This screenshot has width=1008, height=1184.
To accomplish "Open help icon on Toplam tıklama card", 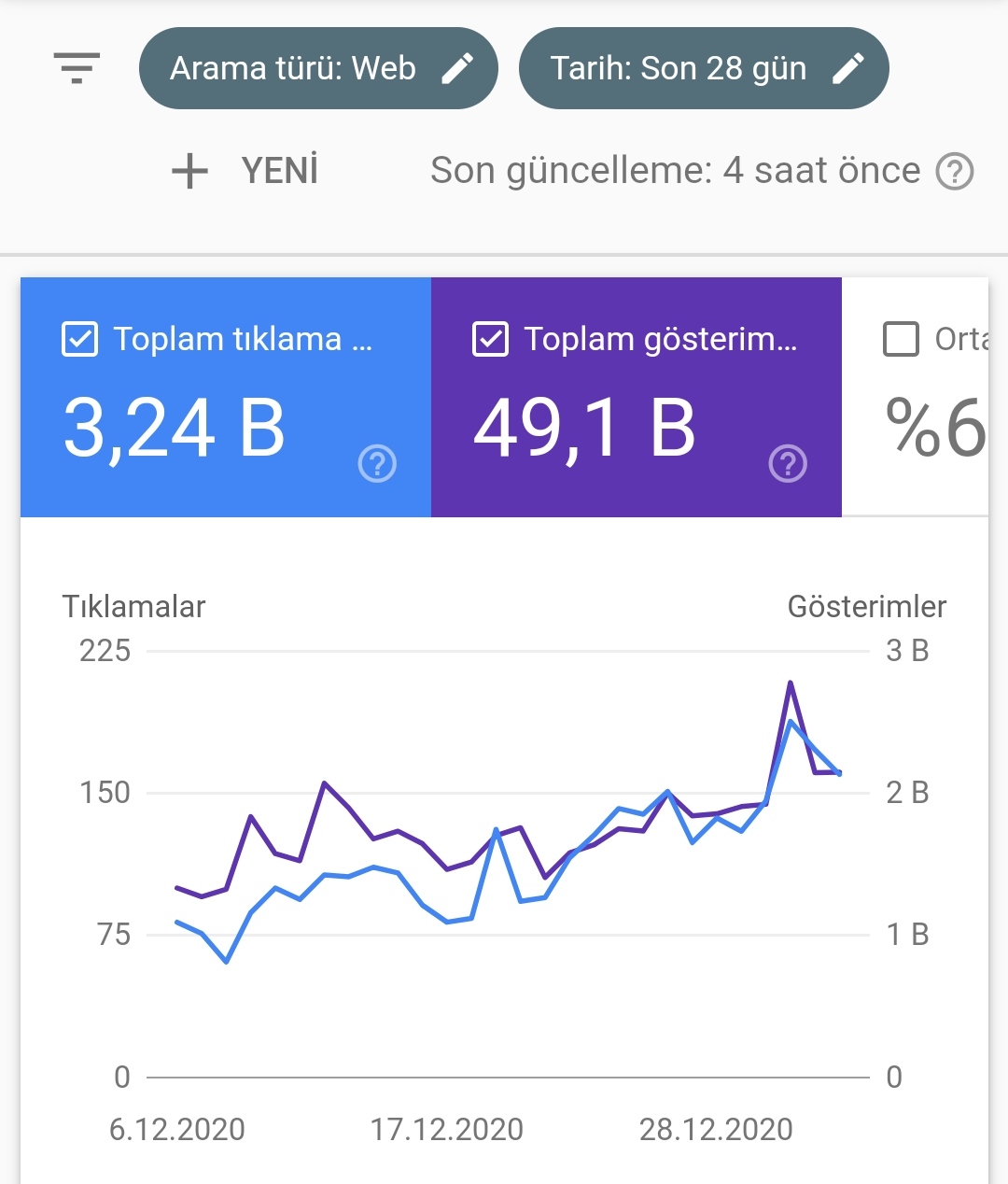I will pos(377,463).
